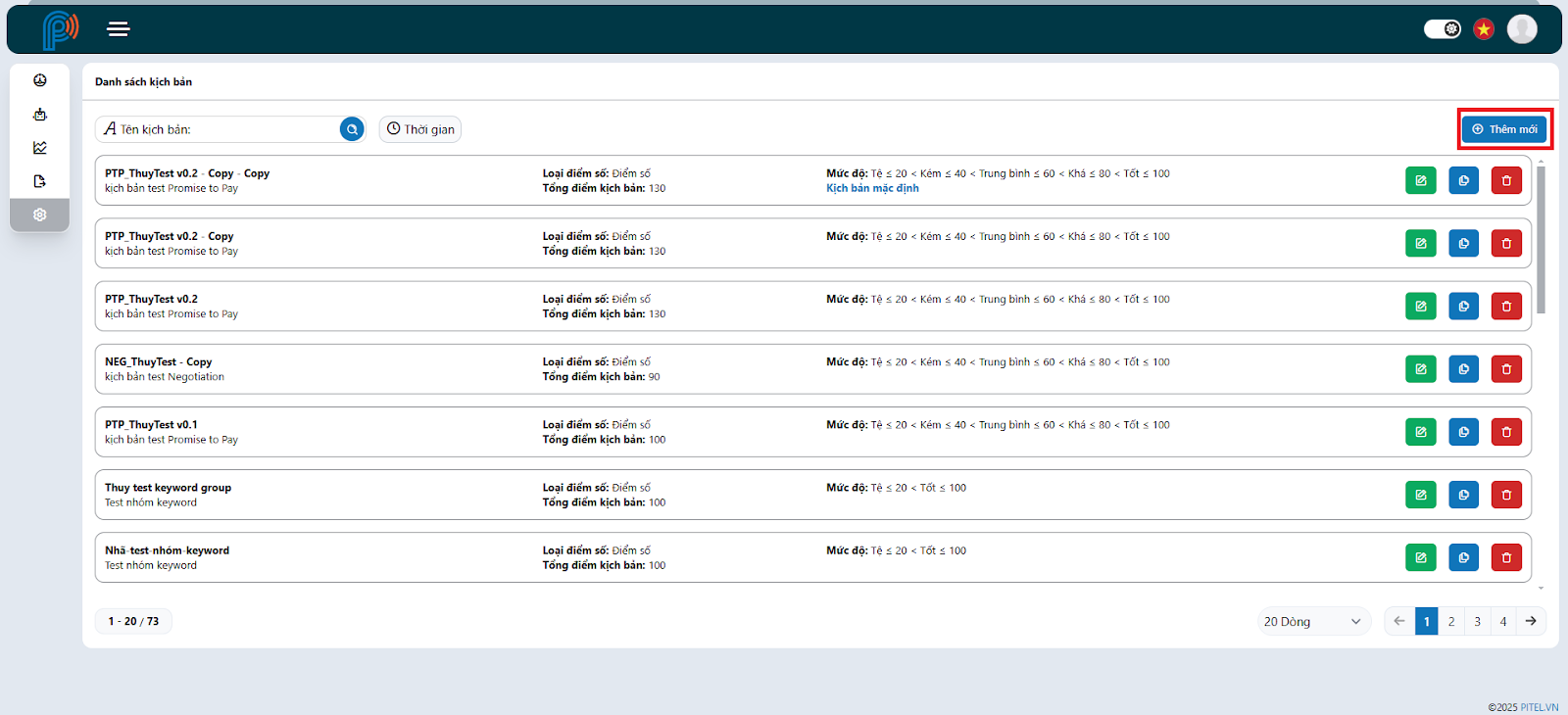Delete the NEG_ThuyTest - Copy script
1568x715 pixels.
tap(1507, 369)
